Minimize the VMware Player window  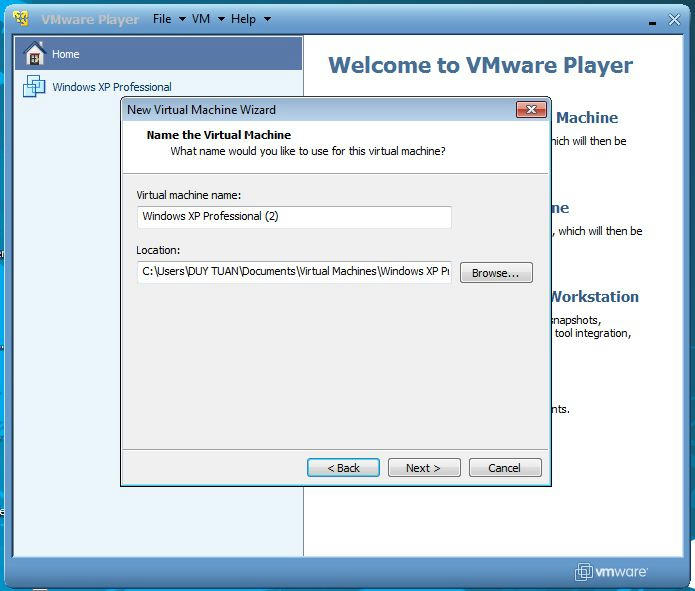point(652,22)
